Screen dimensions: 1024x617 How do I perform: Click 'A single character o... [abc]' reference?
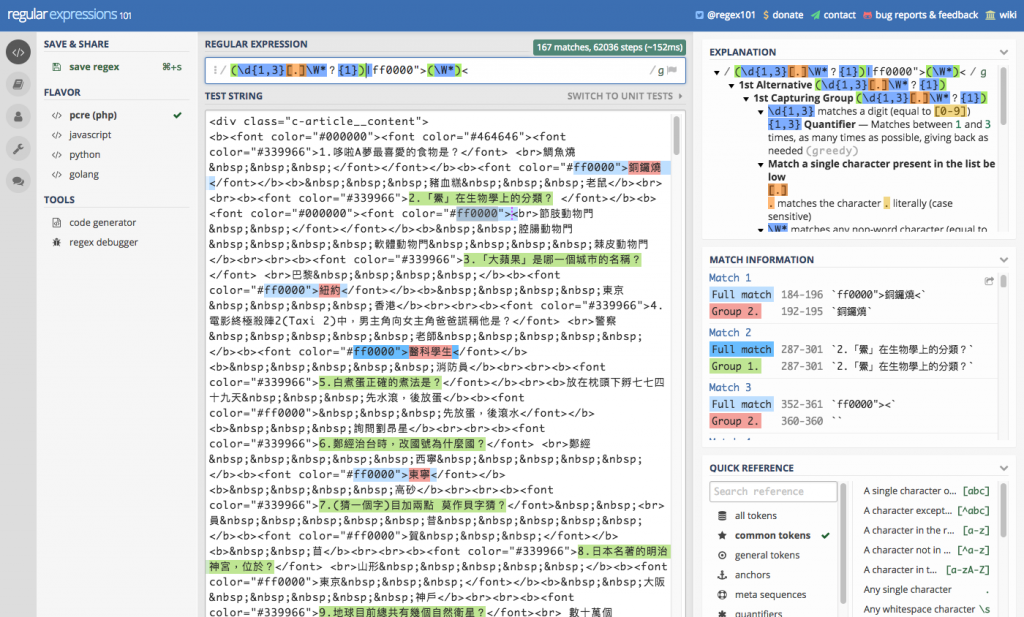(925, 491)
